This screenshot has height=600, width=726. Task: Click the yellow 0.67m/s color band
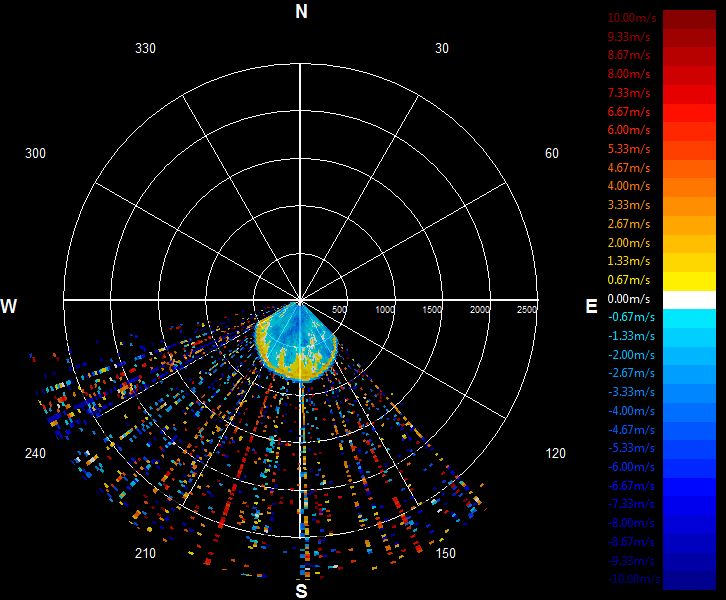(x=689, y=281)
